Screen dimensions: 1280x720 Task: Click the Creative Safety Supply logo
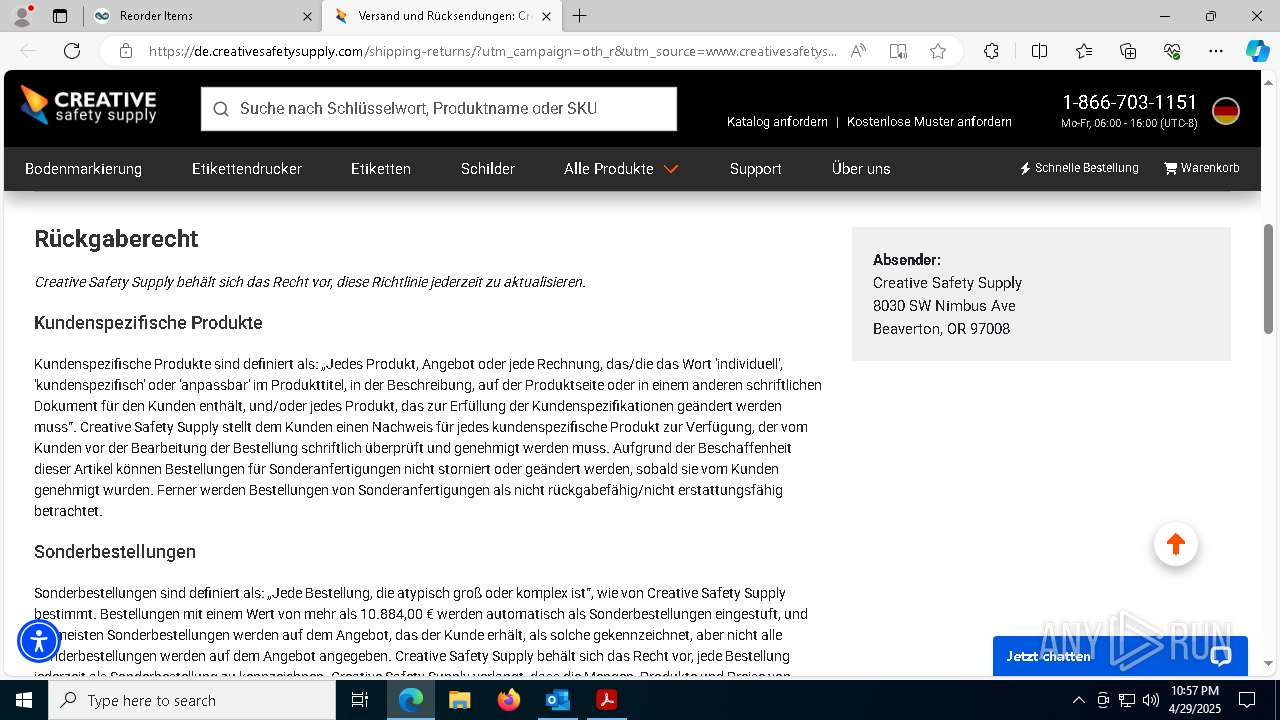[x=88, y=106]
